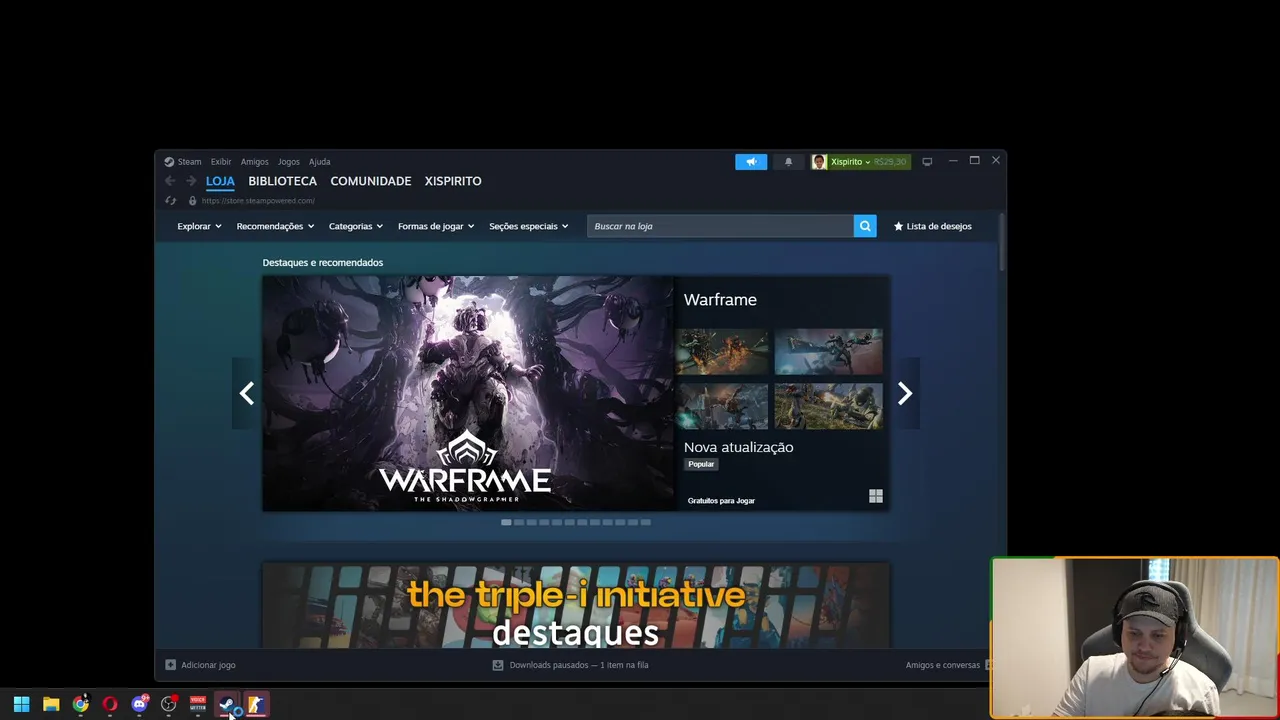Open the Xispirito account dropdown
Screen dimensions: 1280x720
coord(851,162)
